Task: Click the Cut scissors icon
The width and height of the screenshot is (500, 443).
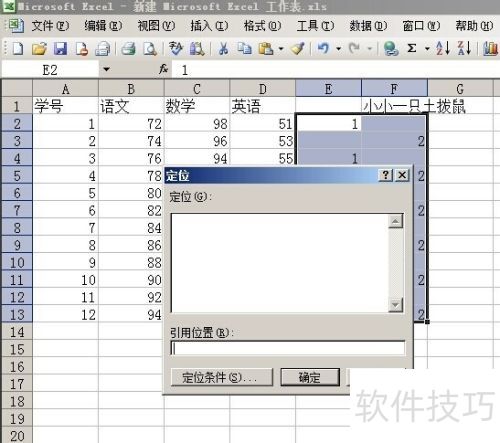Action: [223, 49]
